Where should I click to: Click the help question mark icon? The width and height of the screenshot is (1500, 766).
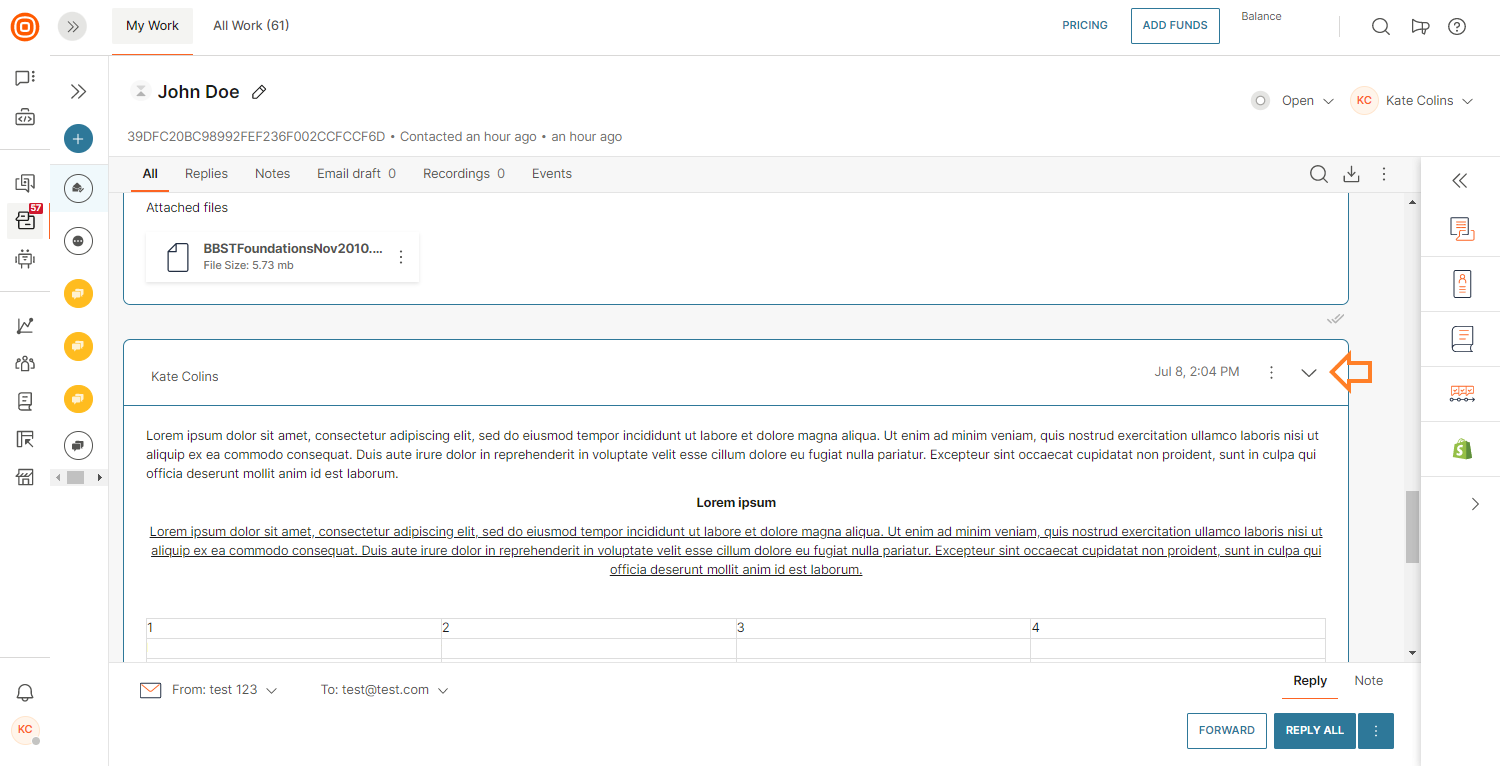tap(1457, 27)
